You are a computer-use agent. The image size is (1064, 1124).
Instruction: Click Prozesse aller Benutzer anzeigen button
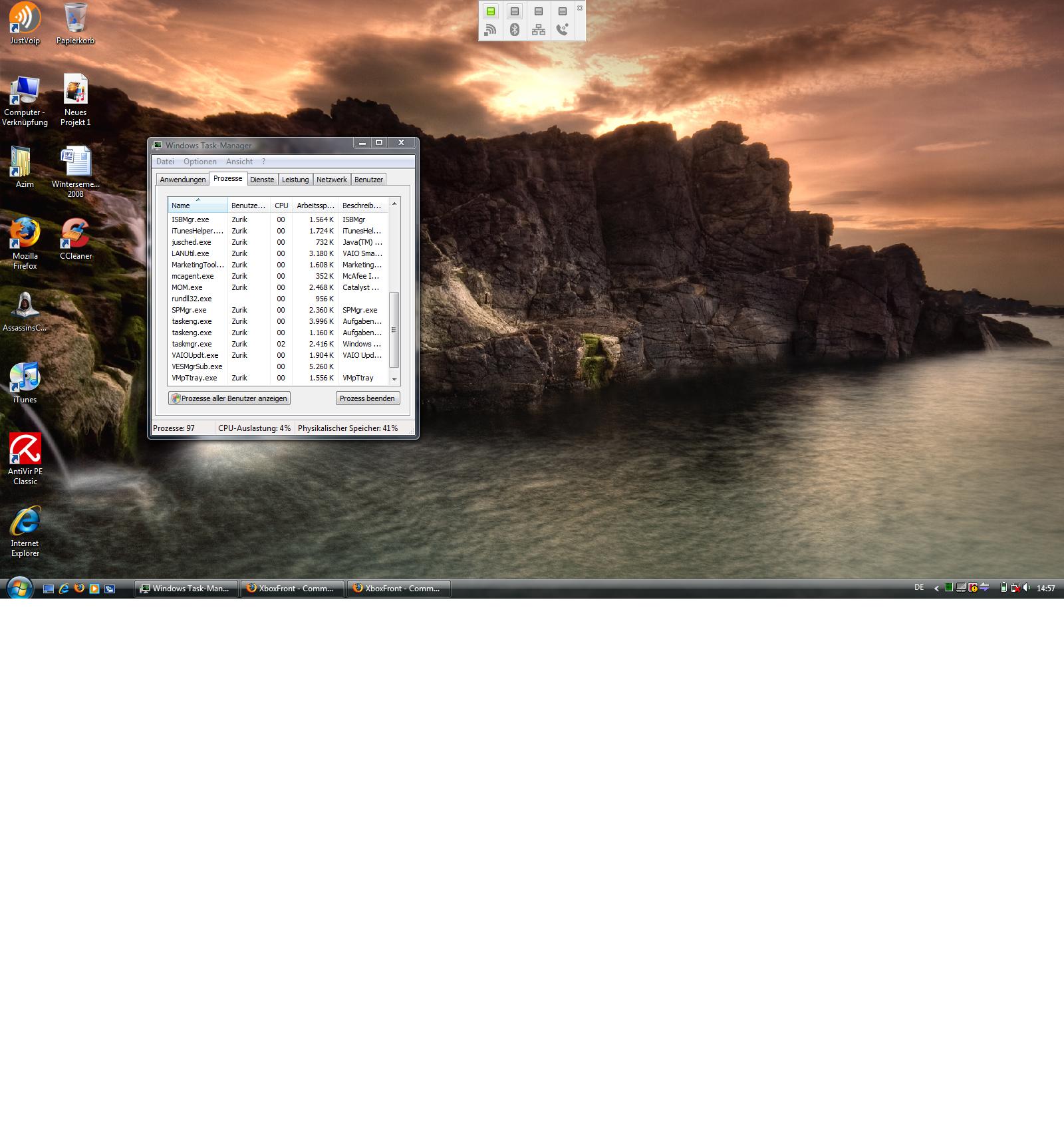point(229,398)
